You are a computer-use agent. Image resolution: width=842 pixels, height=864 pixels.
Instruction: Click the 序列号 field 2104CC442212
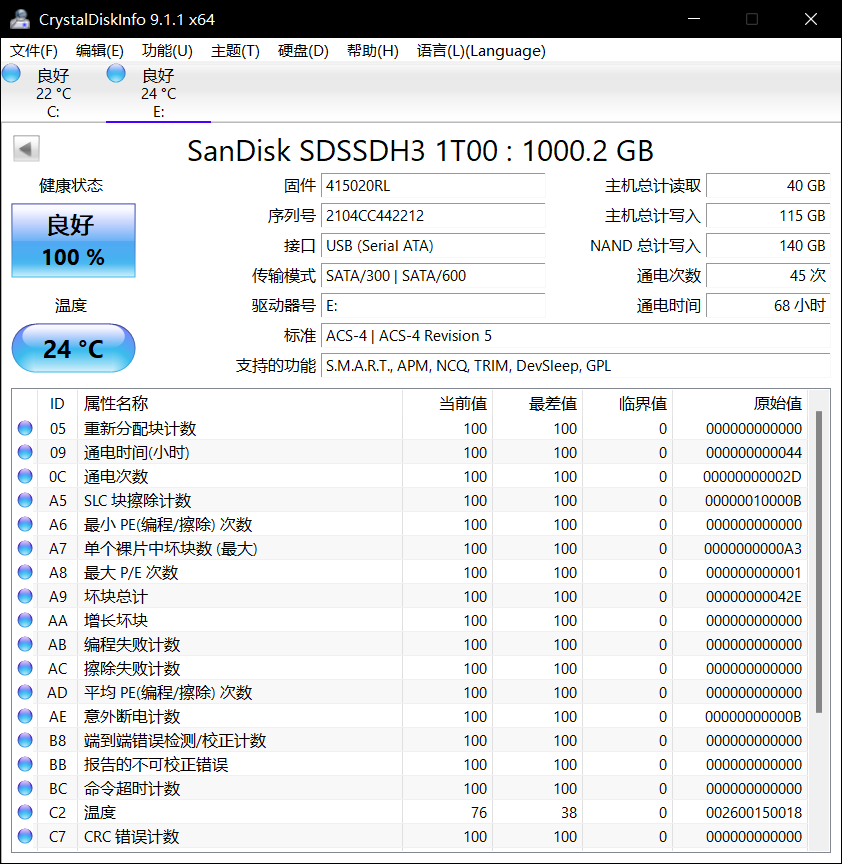point(433,215)
